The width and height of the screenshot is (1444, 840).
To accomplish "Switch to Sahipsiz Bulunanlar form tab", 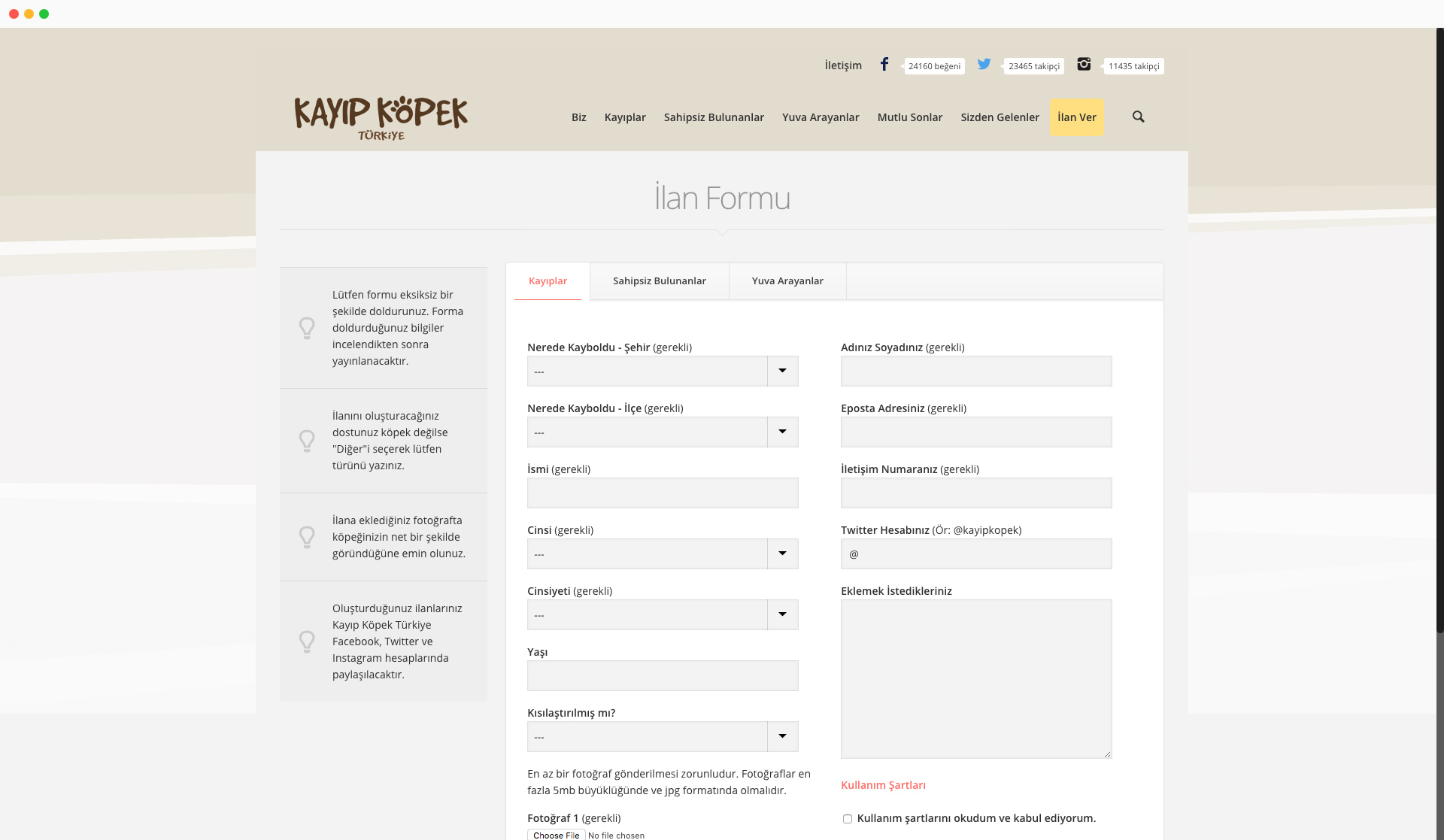I will (659, 281).
